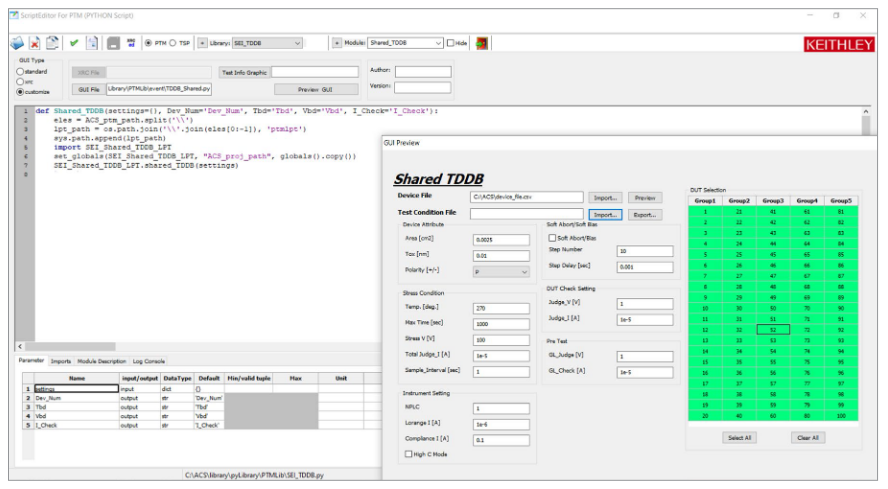
Task: Click the red X delete icon in toolbar
Action: coord(34,44)
